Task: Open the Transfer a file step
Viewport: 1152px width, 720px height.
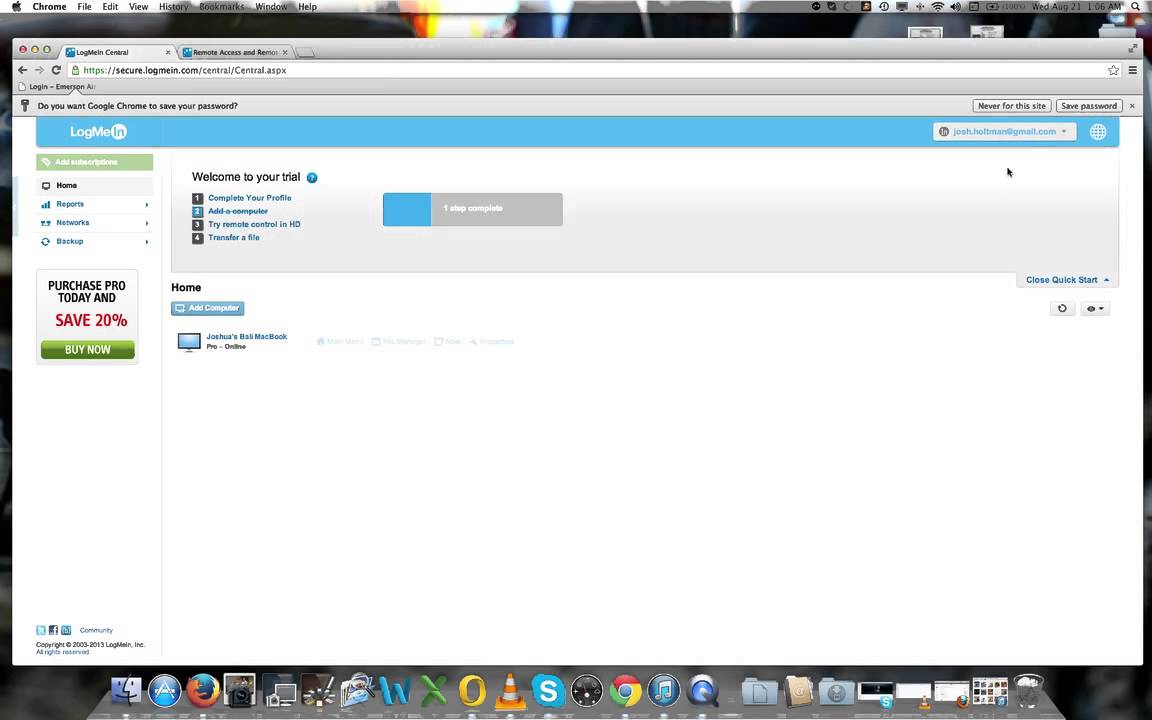Action: (x=233, y=237)
